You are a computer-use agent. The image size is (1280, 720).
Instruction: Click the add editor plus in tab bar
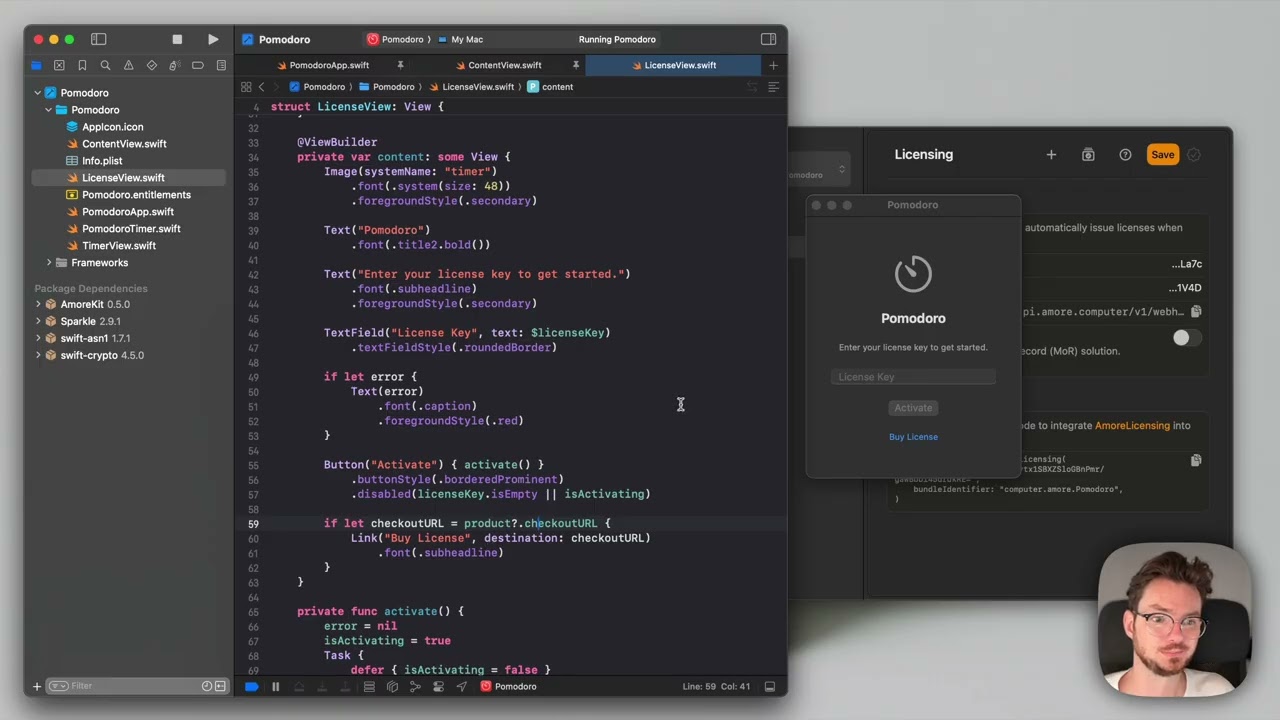(773, 65)
